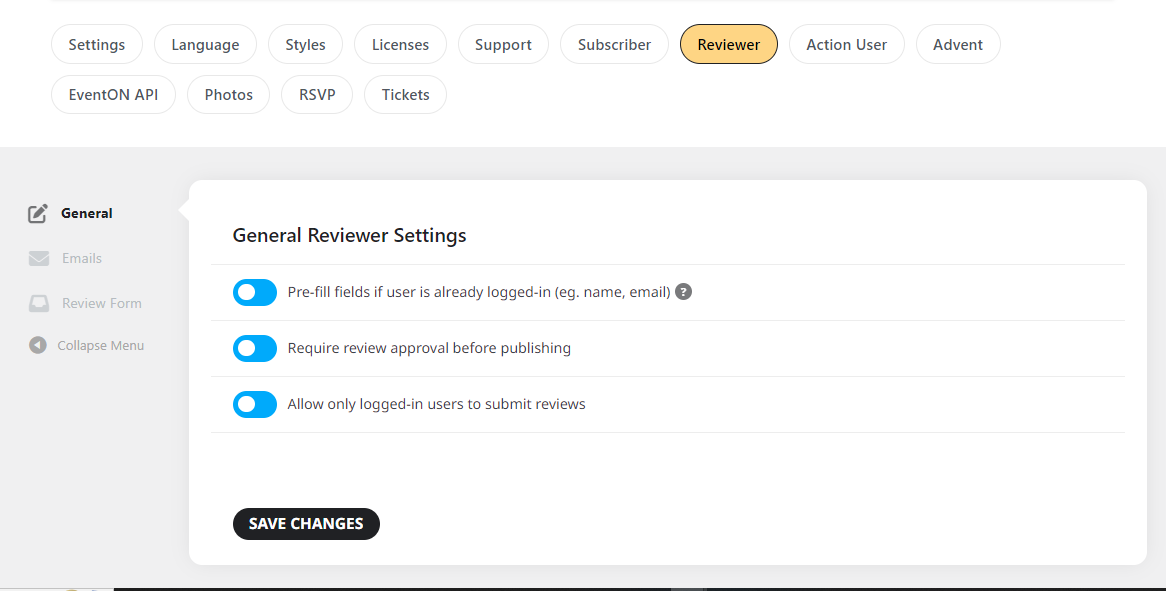Click the General Reviewer Settings heading

350,235
